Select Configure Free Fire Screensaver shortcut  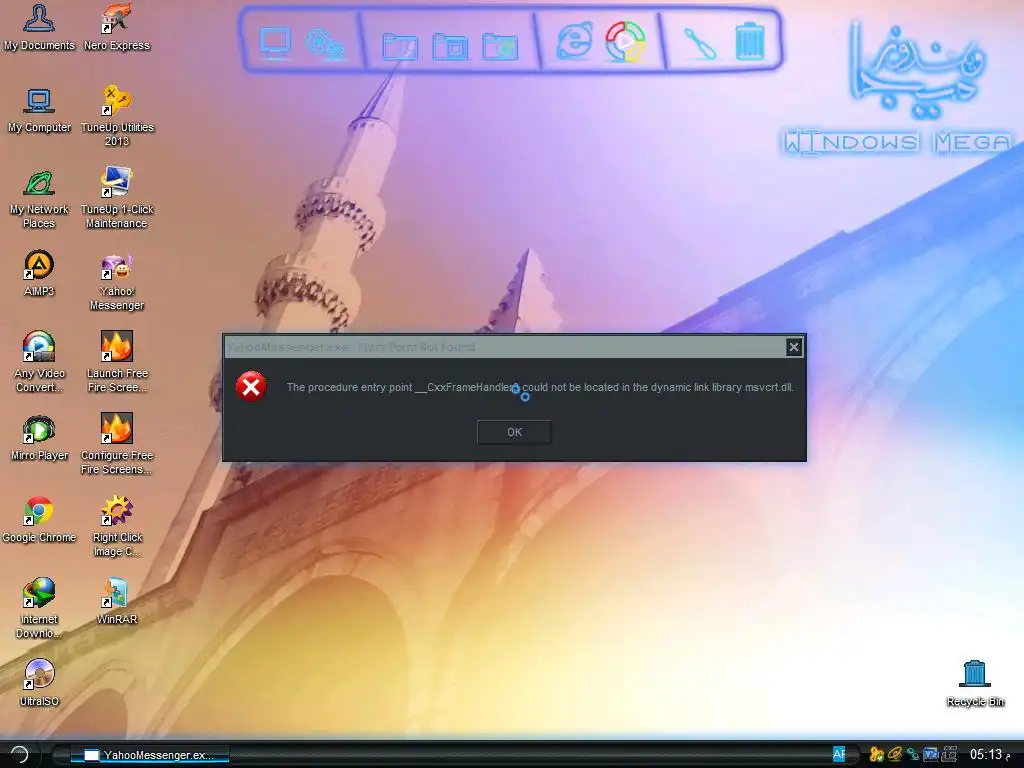pyautogui.click(x=117, y=445)
